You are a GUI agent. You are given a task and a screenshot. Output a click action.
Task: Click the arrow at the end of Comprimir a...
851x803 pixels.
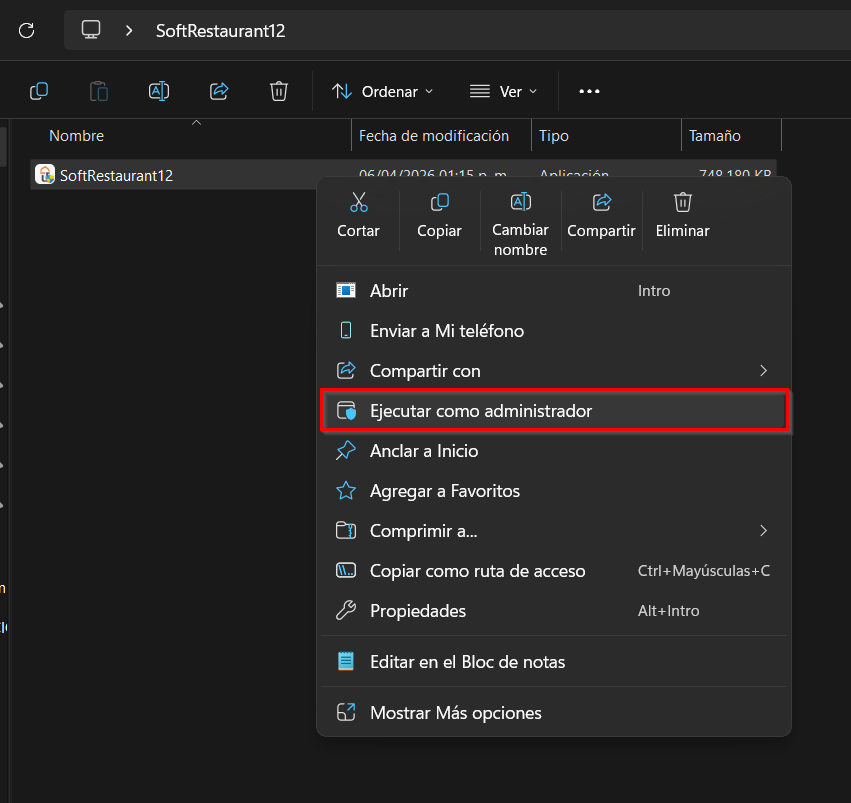764,531
